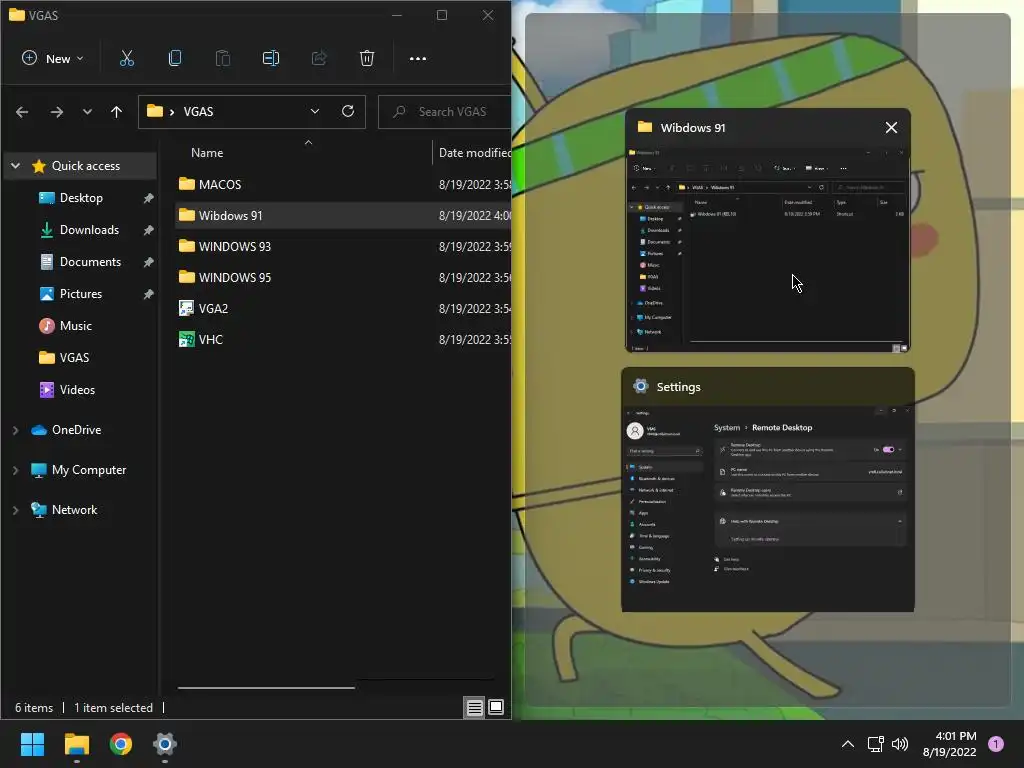Close the Wibdows 91 snap thumbnail

coord(891,127)
